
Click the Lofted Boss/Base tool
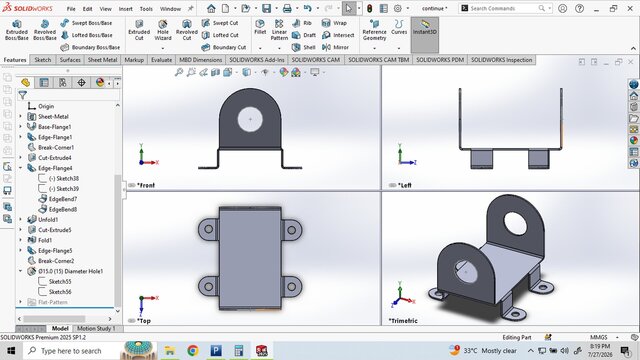click(86, 35)
